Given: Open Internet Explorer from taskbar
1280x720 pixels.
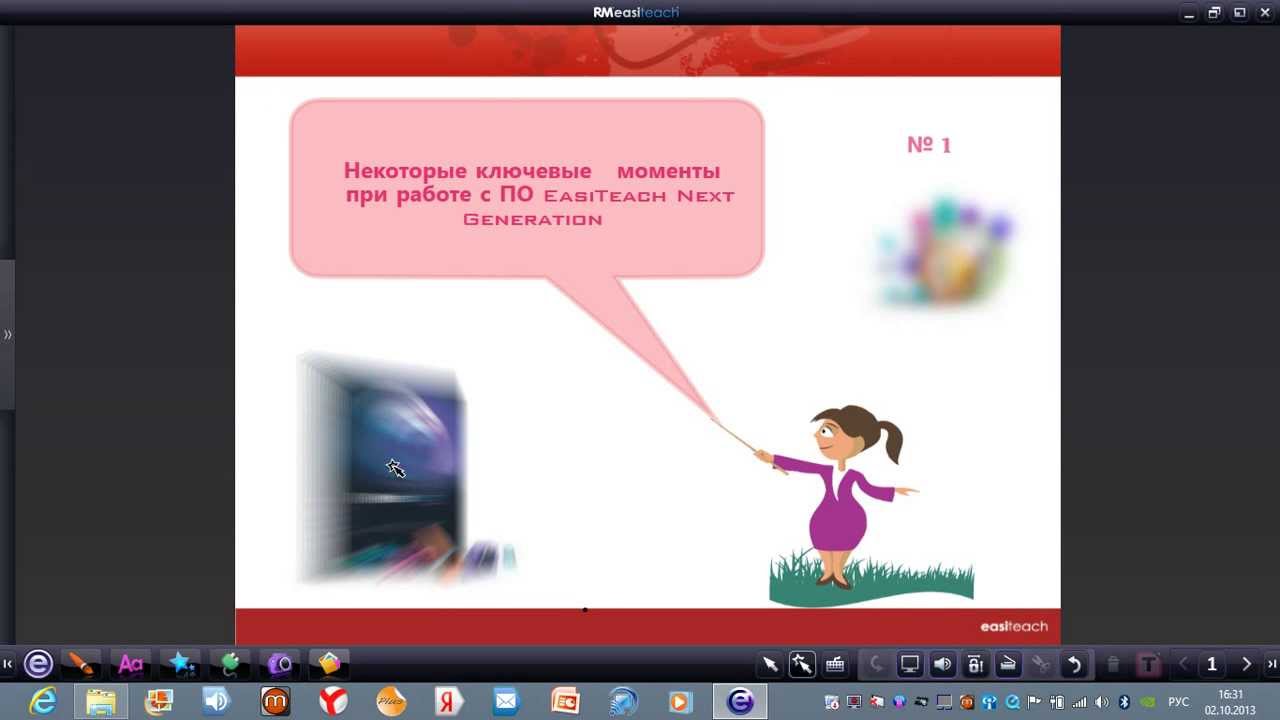Looking at the screenshot, I should point(43,702).
